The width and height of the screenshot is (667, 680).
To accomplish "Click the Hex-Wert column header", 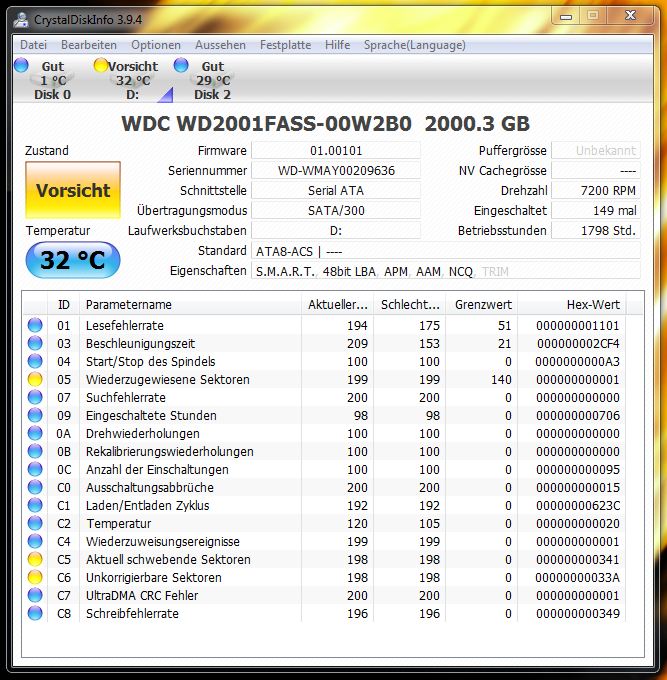I will 572,304.
